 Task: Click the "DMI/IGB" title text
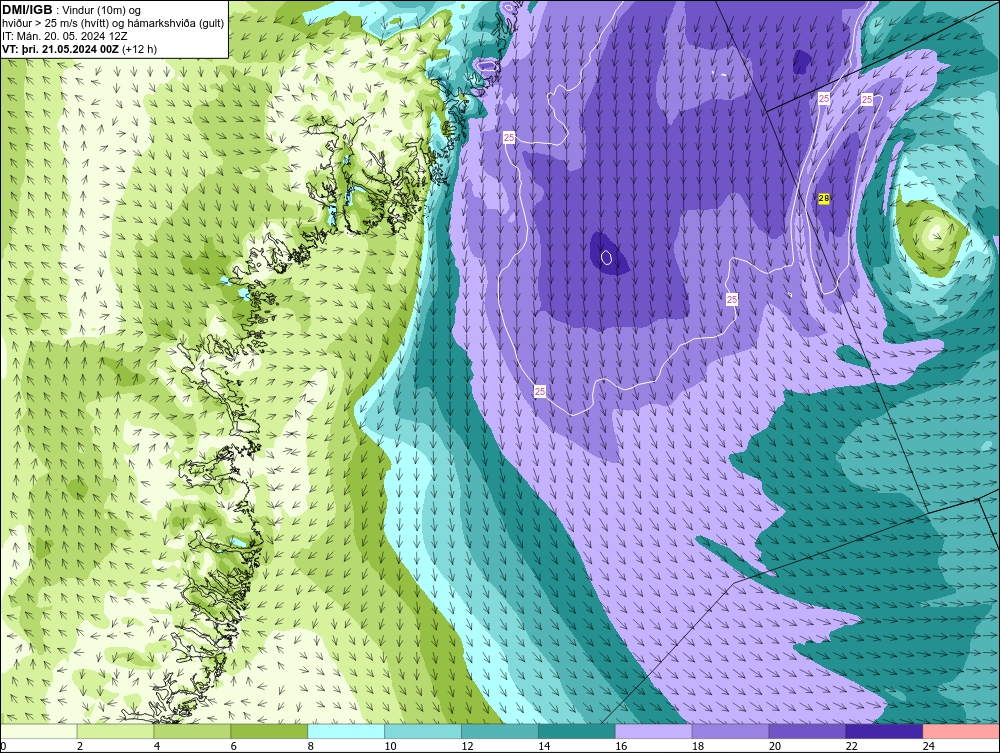pos(27,10)
